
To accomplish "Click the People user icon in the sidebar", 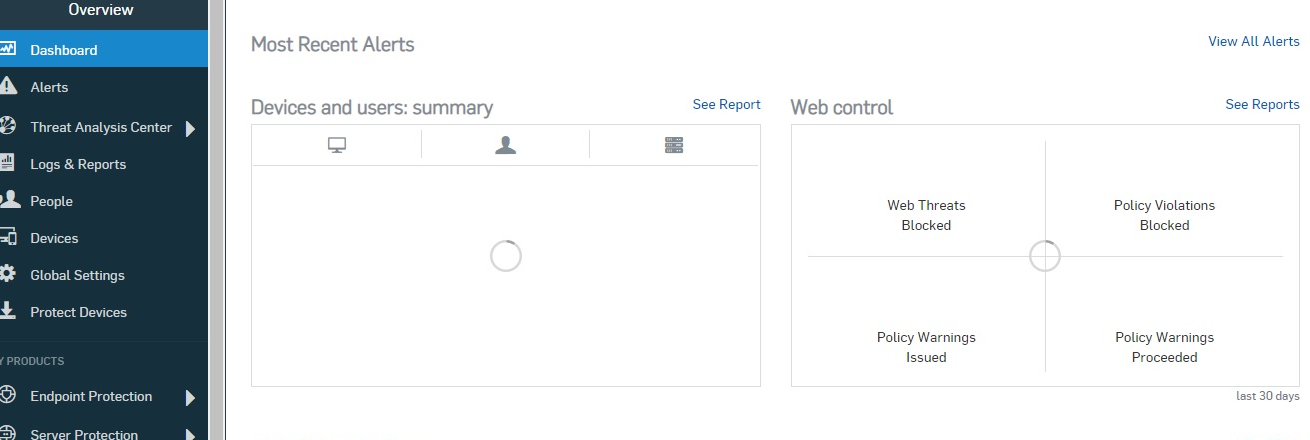I will click(x=9, y=200).
